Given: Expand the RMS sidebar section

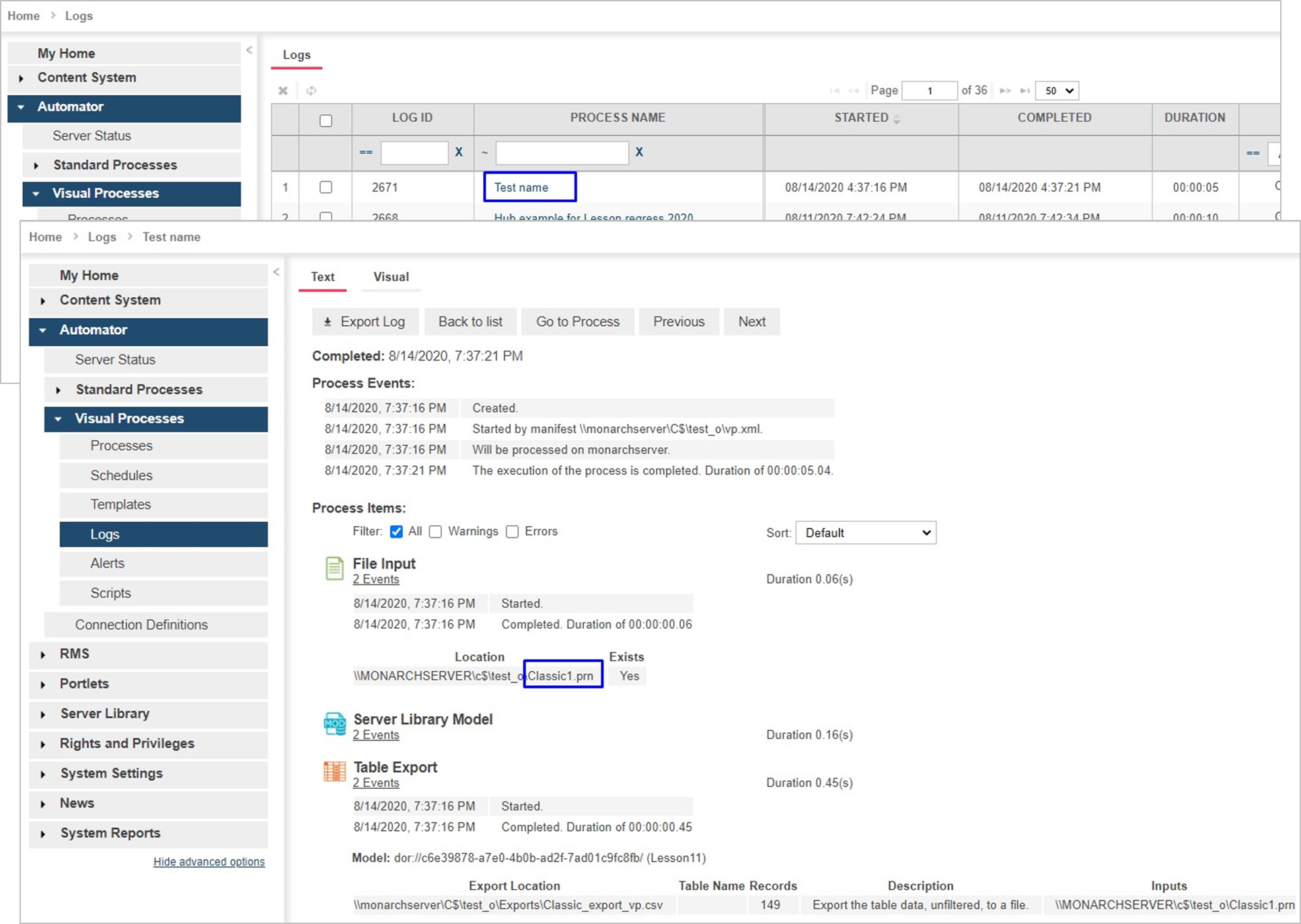Looking at the screenshot, I should click(74, 654).
